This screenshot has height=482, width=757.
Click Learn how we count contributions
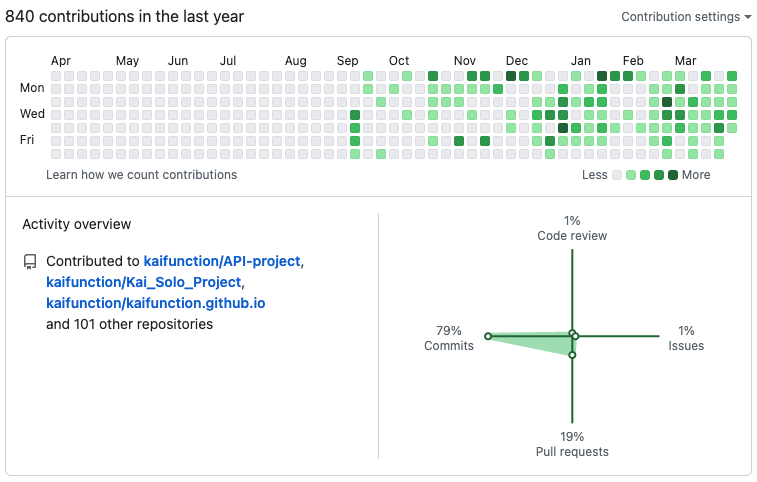[x=141, y=175]
